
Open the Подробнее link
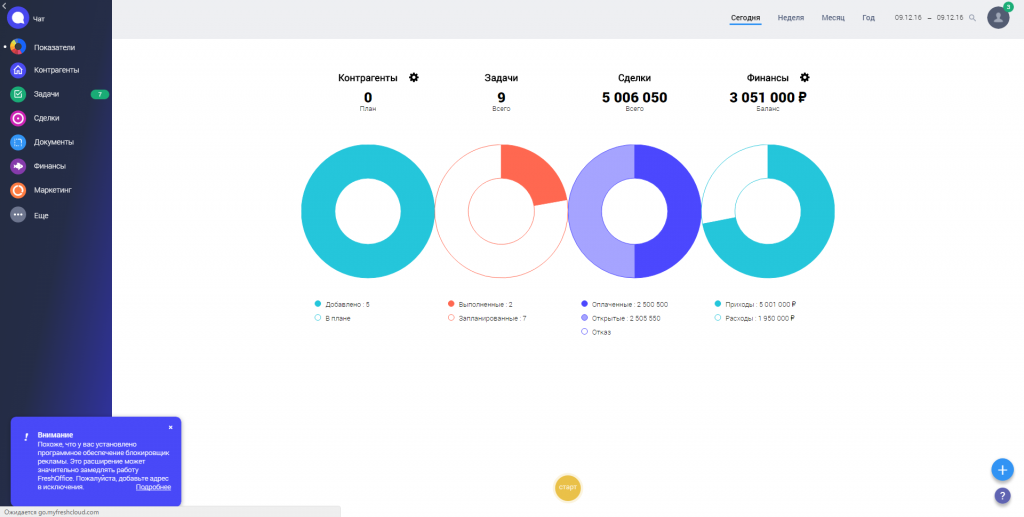tap(153, 487)
